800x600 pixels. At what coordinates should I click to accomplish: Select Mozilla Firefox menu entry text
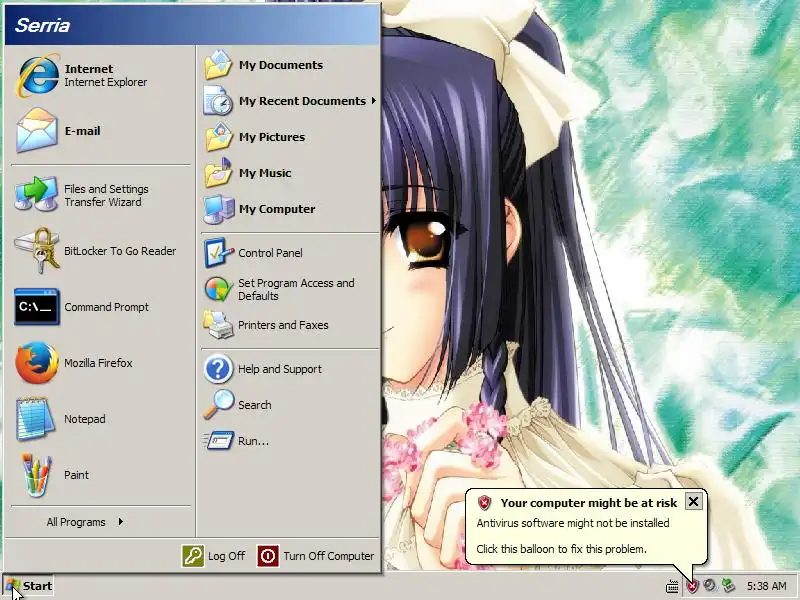point(98,363)
